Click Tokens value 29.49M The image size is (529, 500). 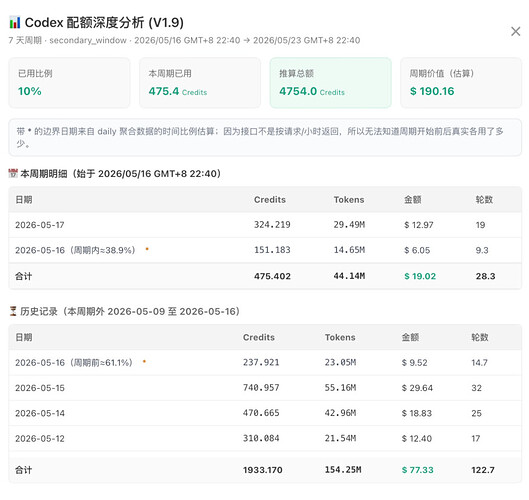[349, 225]
